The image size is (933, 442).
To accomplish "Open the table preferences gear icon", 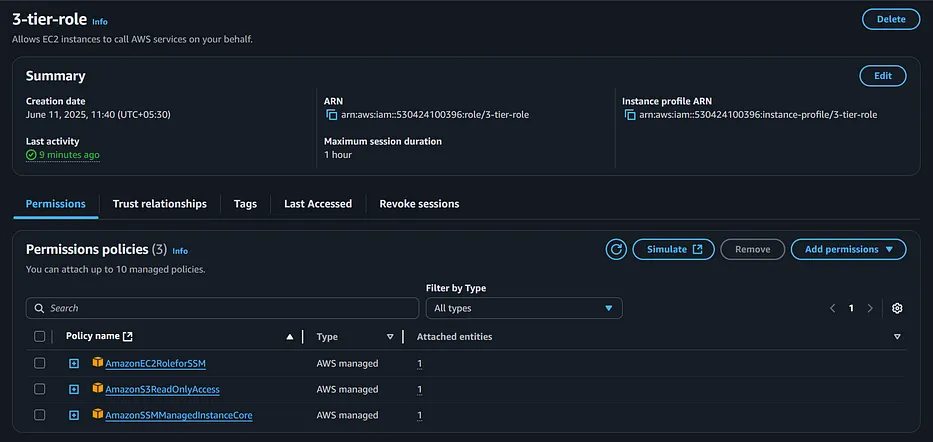I will (897, 308).
